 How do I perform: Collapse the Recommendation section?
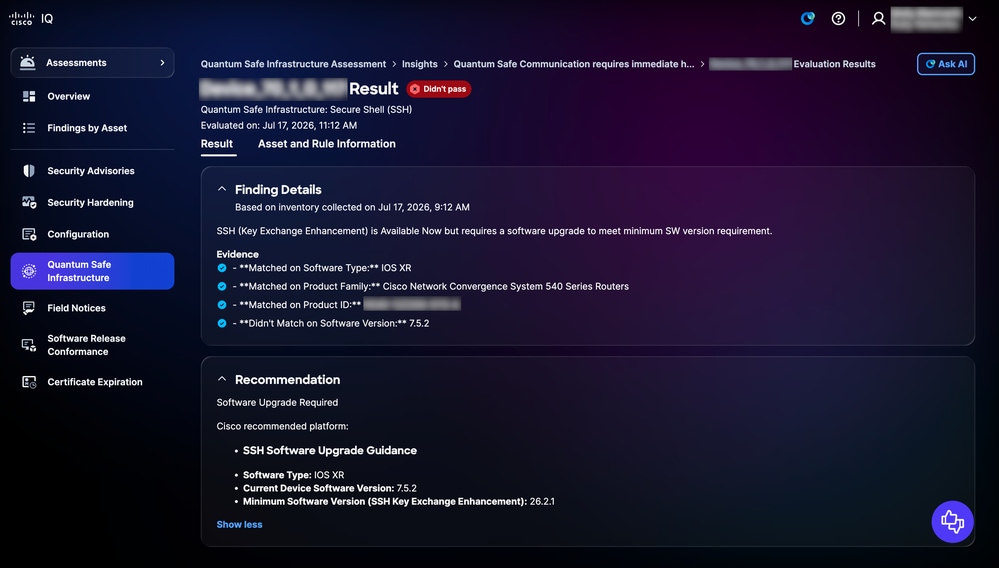click(x=222, y=379)
